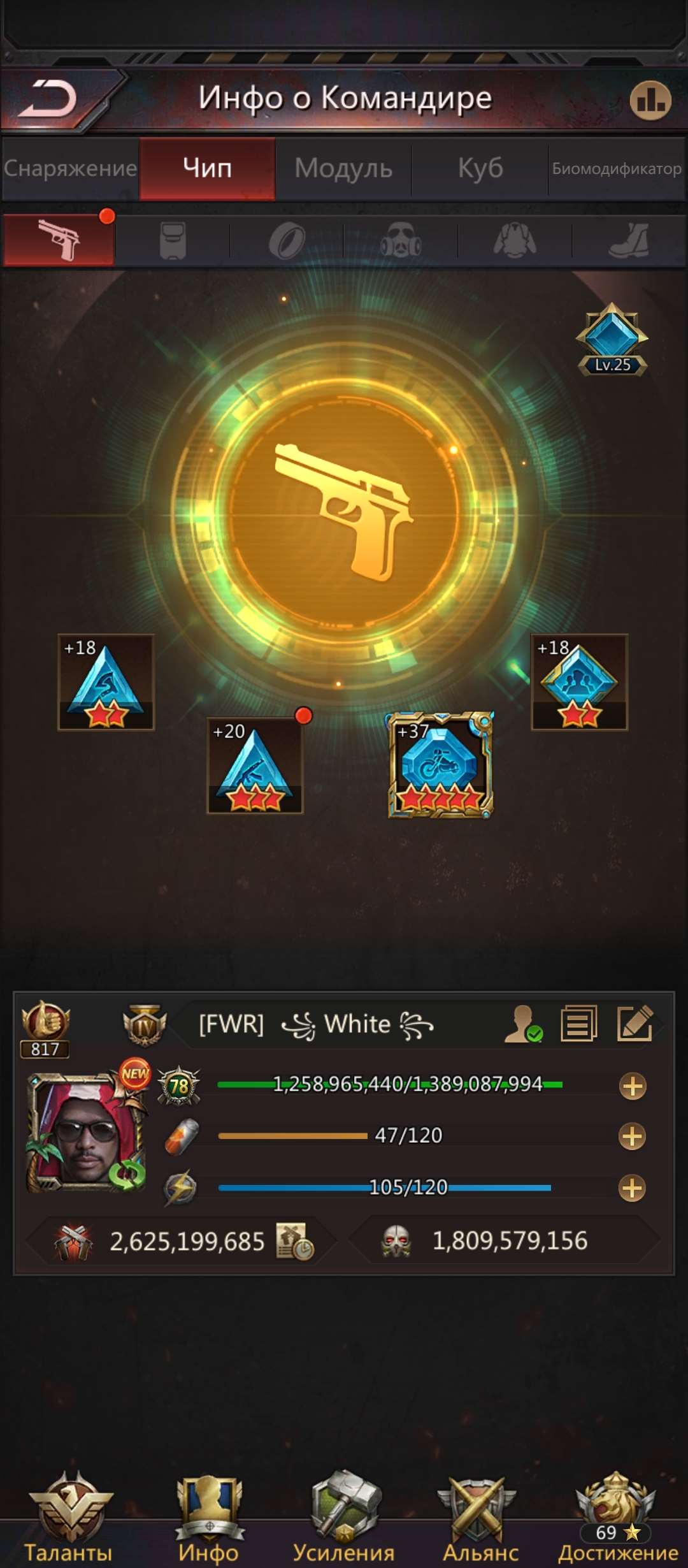Viewport: 688px width, 1568px height.
Task: Select the boot equipment slot
Action: (629, 241)
